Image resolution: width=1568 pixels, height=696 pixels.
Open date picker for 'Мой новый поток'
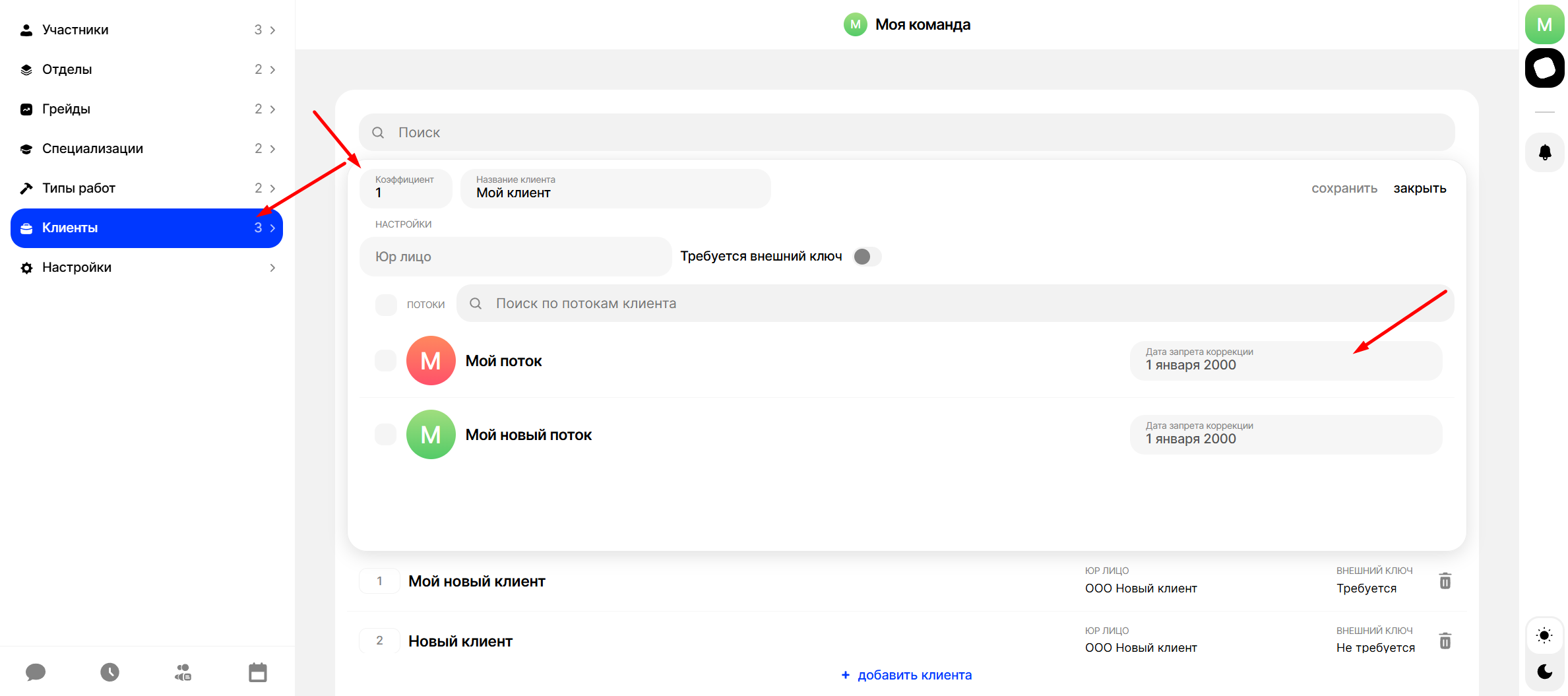[x=1285, y=435]
